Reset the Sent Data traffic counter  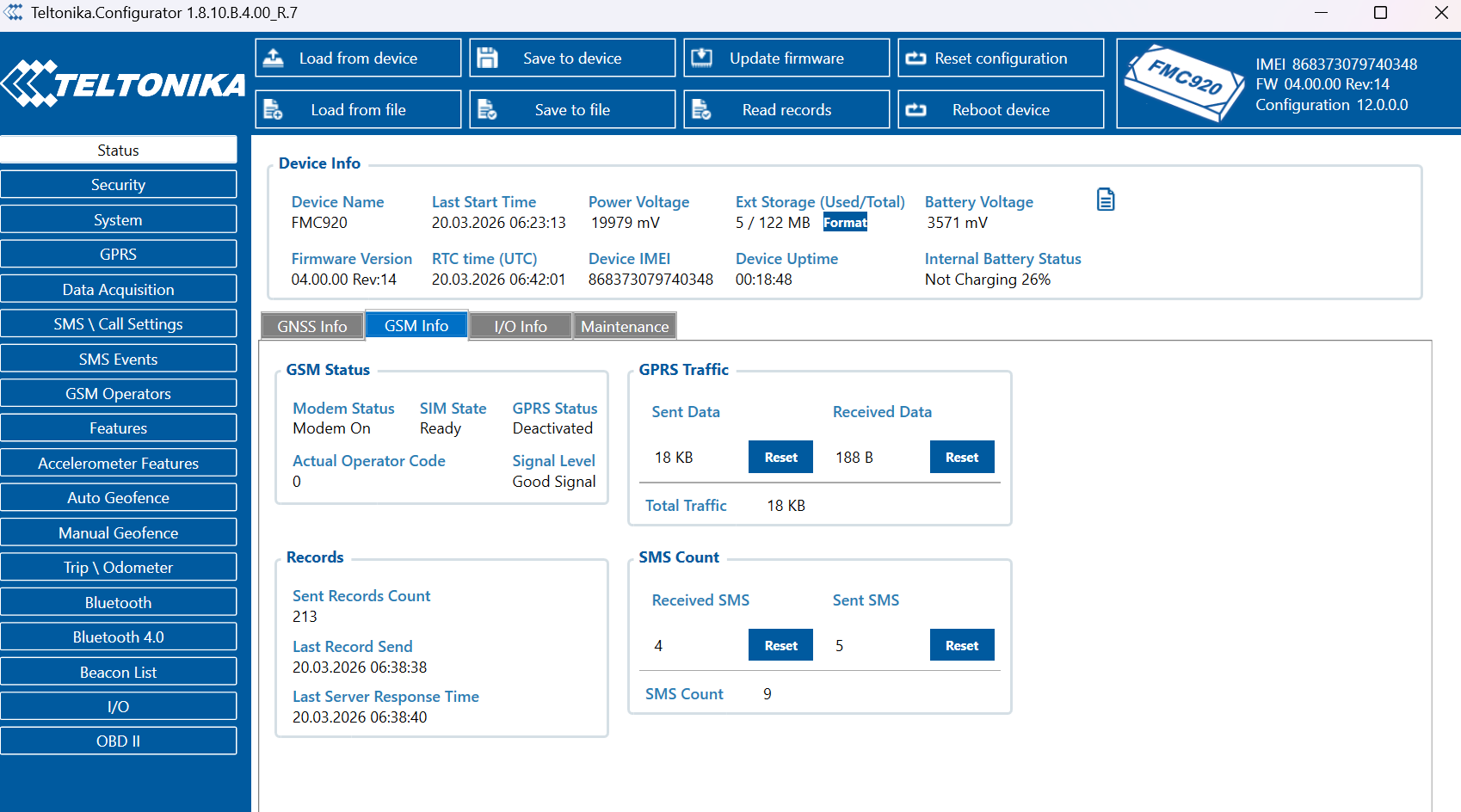pyautogui.click(x=780, y=457)
